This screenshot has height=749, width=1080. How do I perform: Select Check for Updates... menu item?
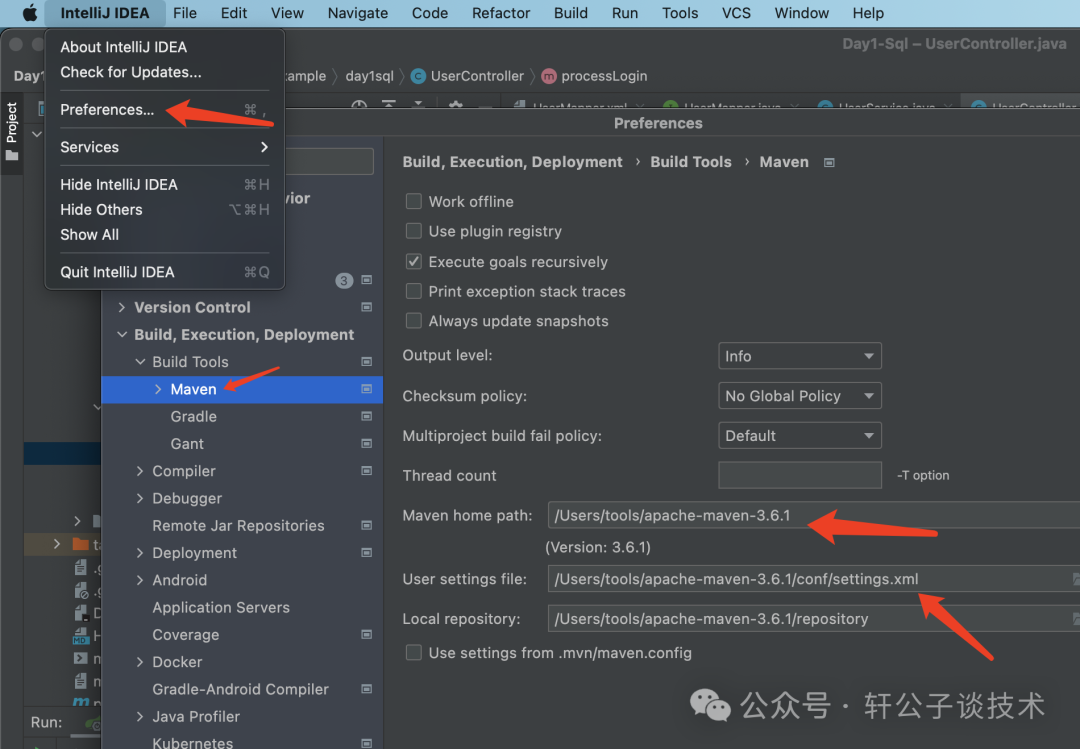coord(164,72)
